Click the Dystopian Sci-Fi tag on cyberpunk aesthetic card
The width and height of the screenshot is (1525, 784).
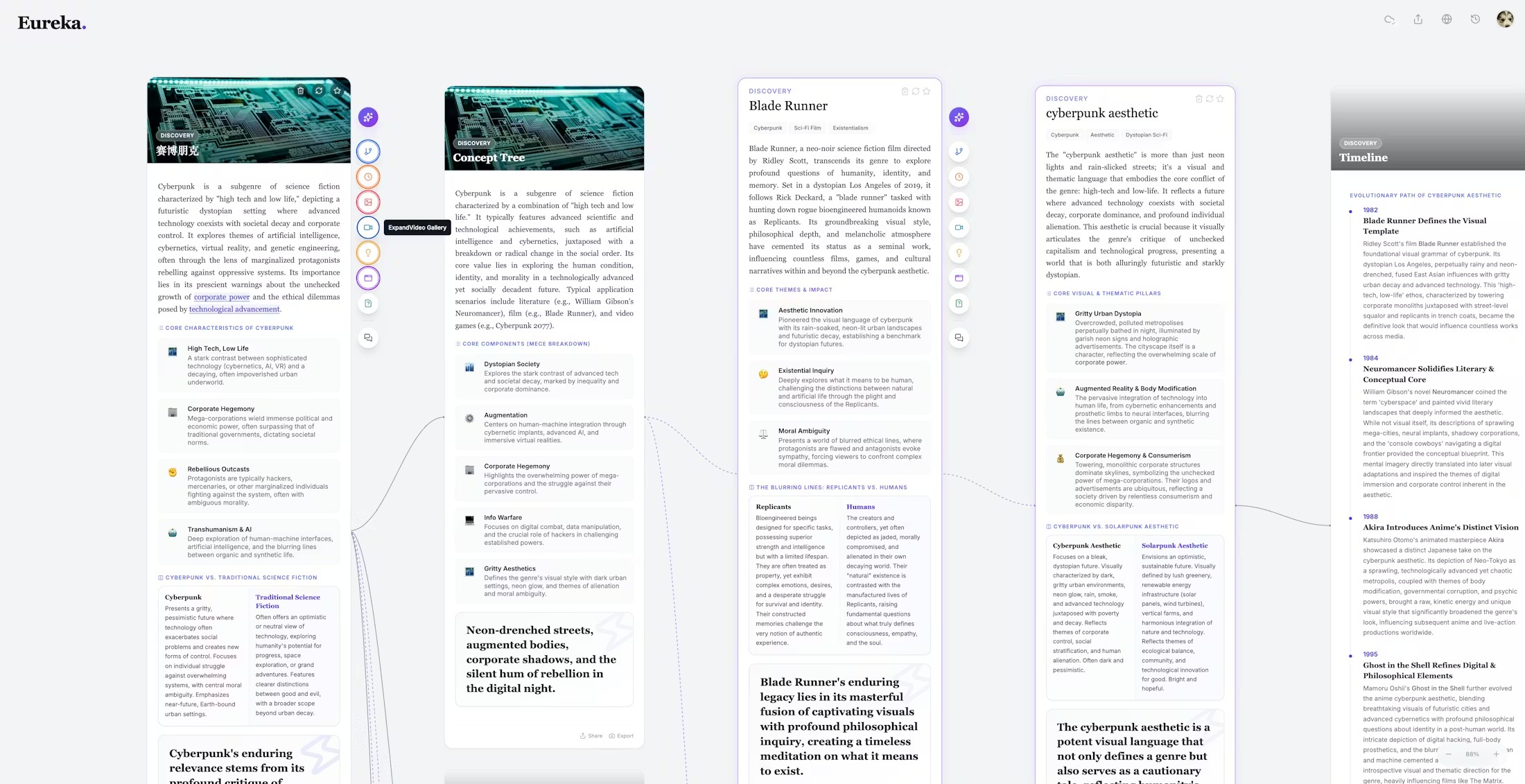click(1146, 135)
